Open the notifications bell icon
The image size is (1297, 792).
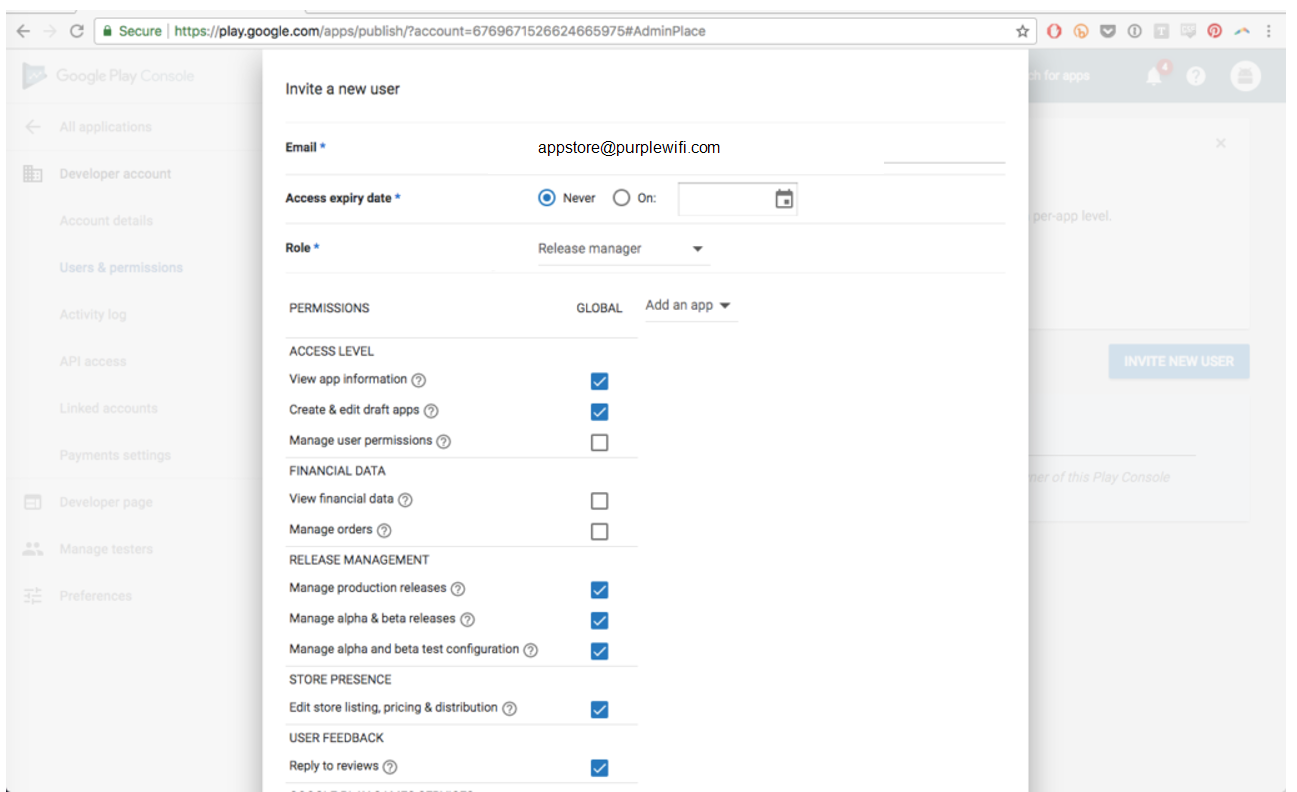pos(1156,76)
